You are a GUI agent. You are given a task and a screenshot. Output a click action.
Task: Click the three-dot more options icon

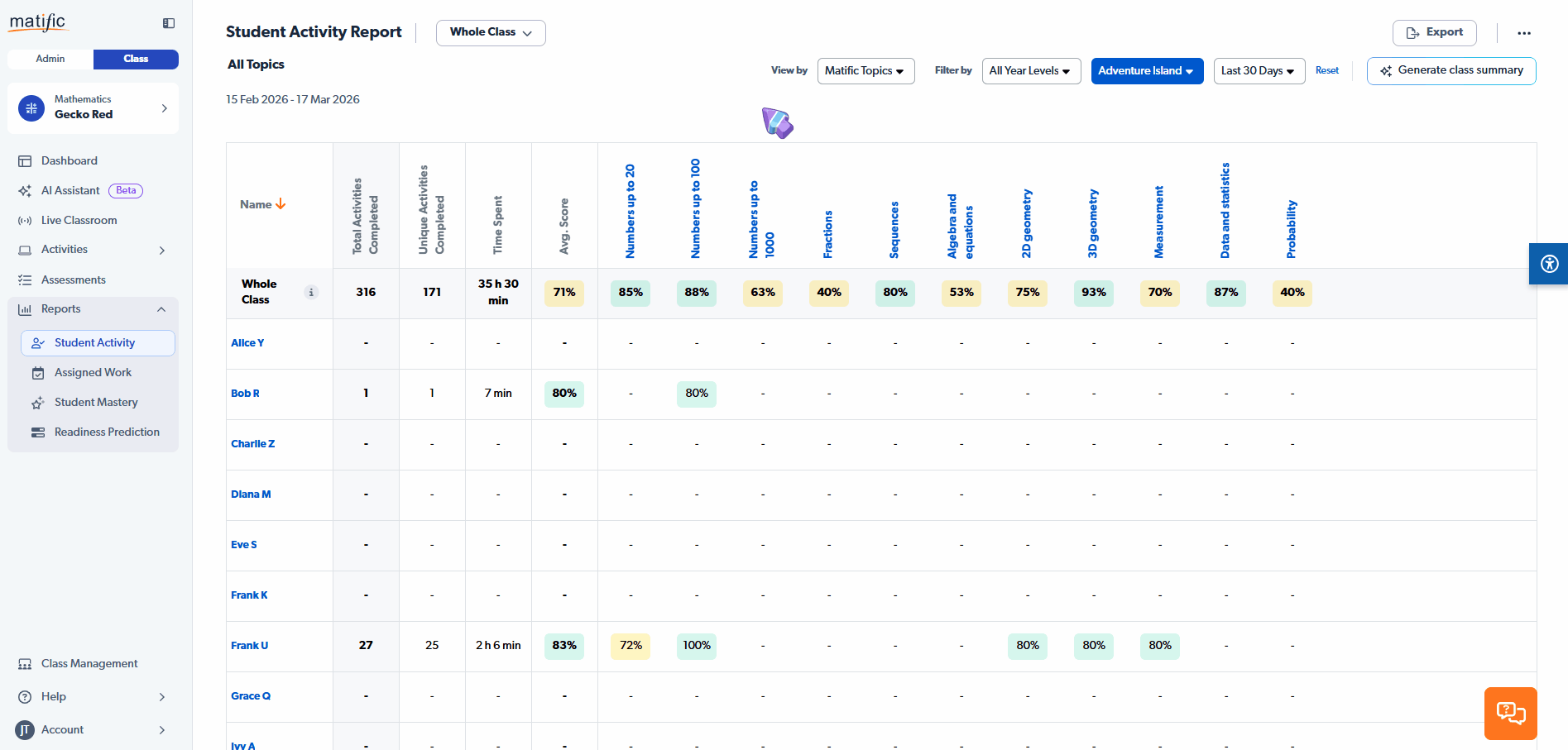pyautogui.click(x=1523, y=33)
